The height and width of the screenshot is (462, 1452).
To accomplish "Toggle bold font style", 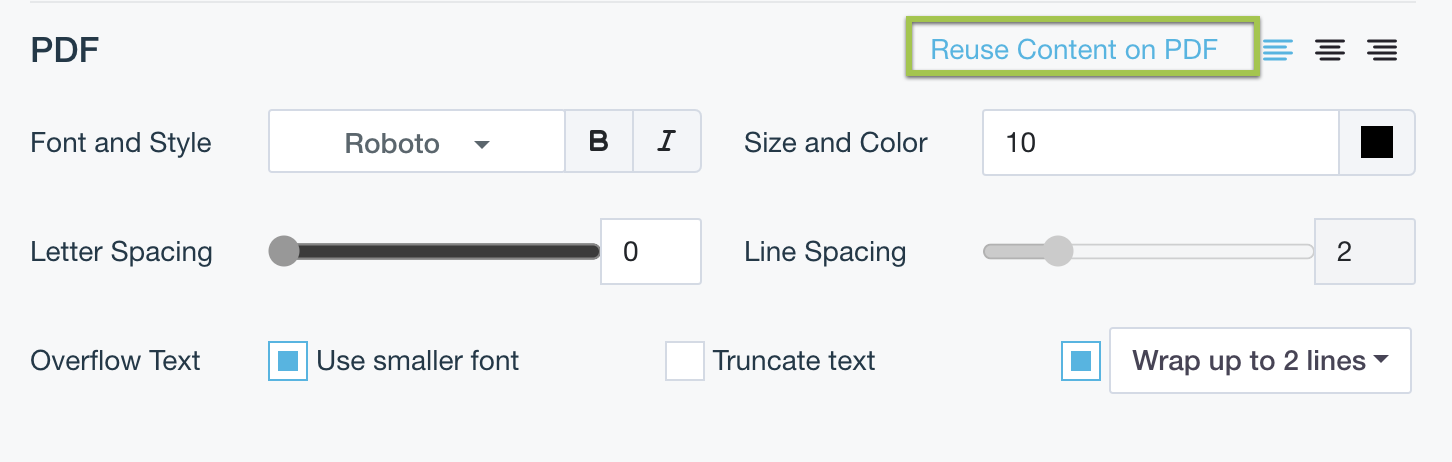I will pos(599,142).
